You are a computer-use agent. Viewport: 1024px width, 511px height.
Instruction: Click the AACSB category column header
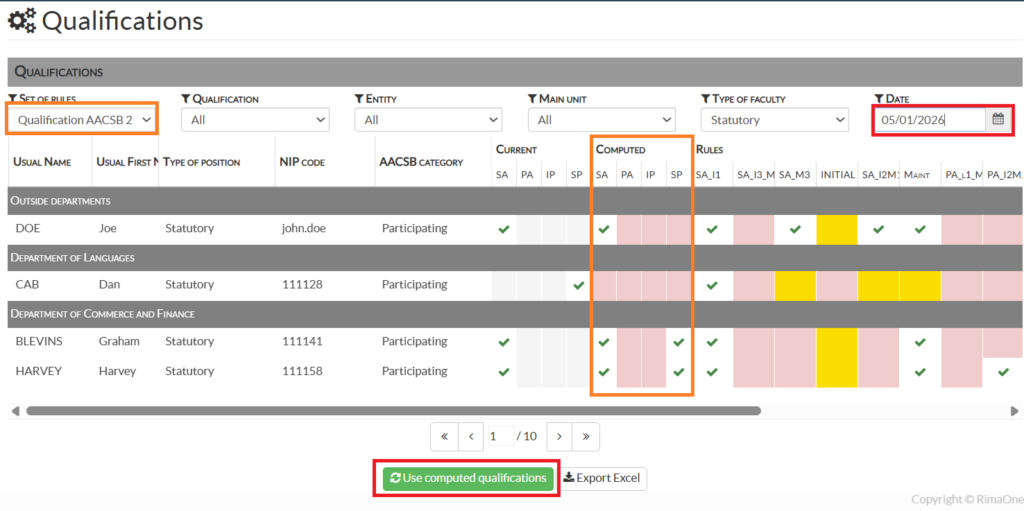[x=421, y=162]
